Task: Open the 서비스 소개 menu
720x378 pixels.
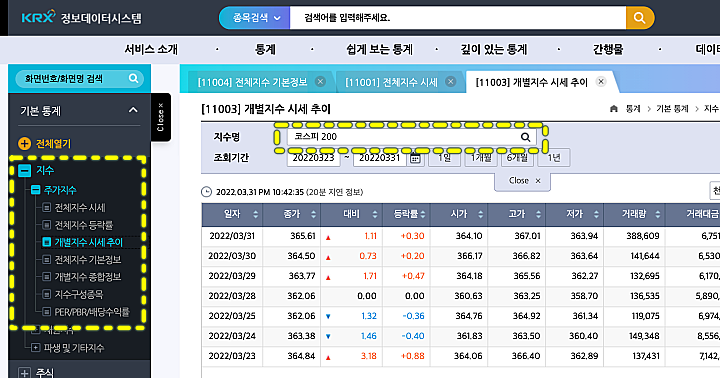Action: [151, 49]
